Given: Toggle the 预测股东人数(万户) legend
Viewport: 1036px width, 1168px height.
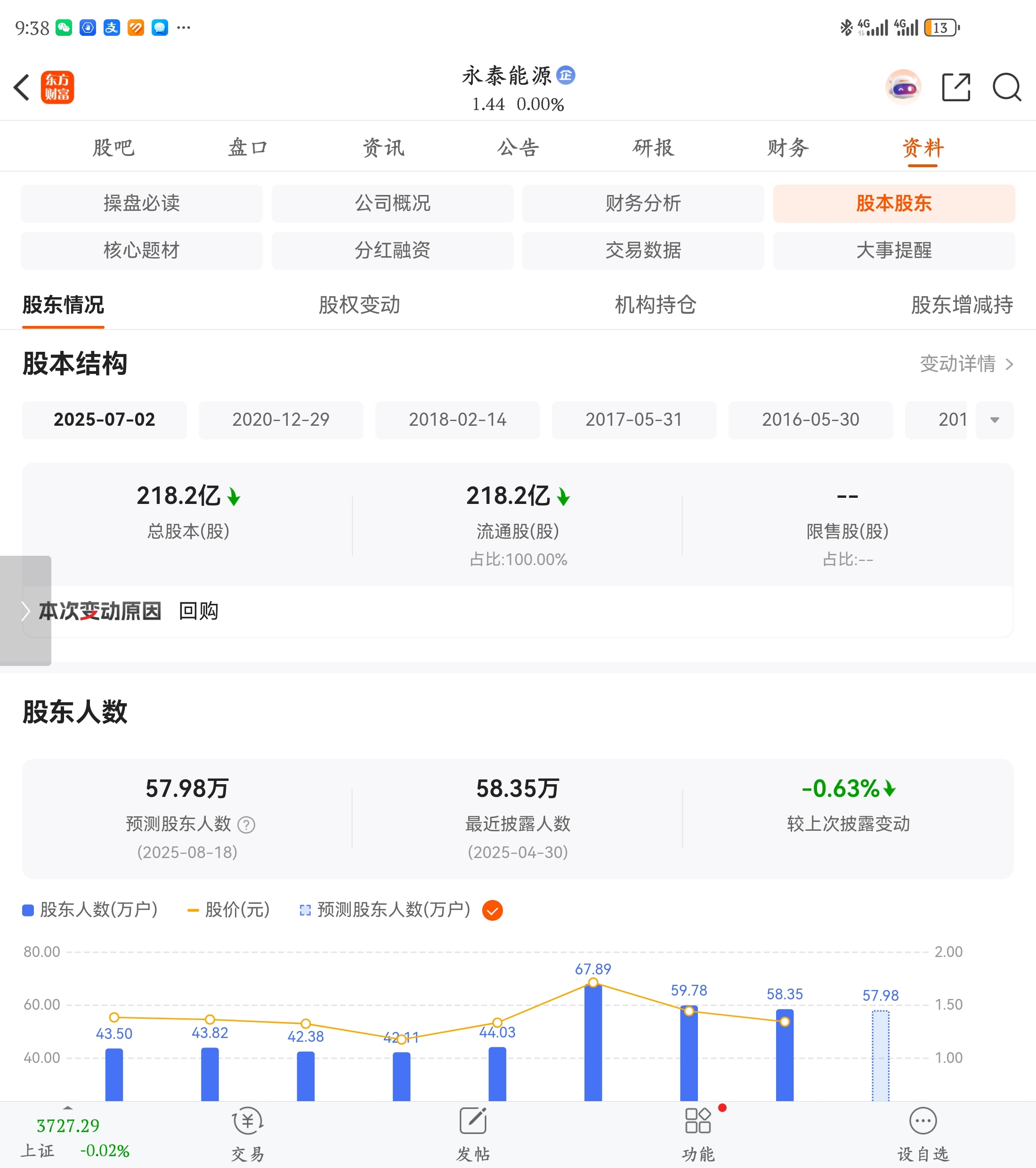Looking at the screenshot, I should click(x=385, y=910).
